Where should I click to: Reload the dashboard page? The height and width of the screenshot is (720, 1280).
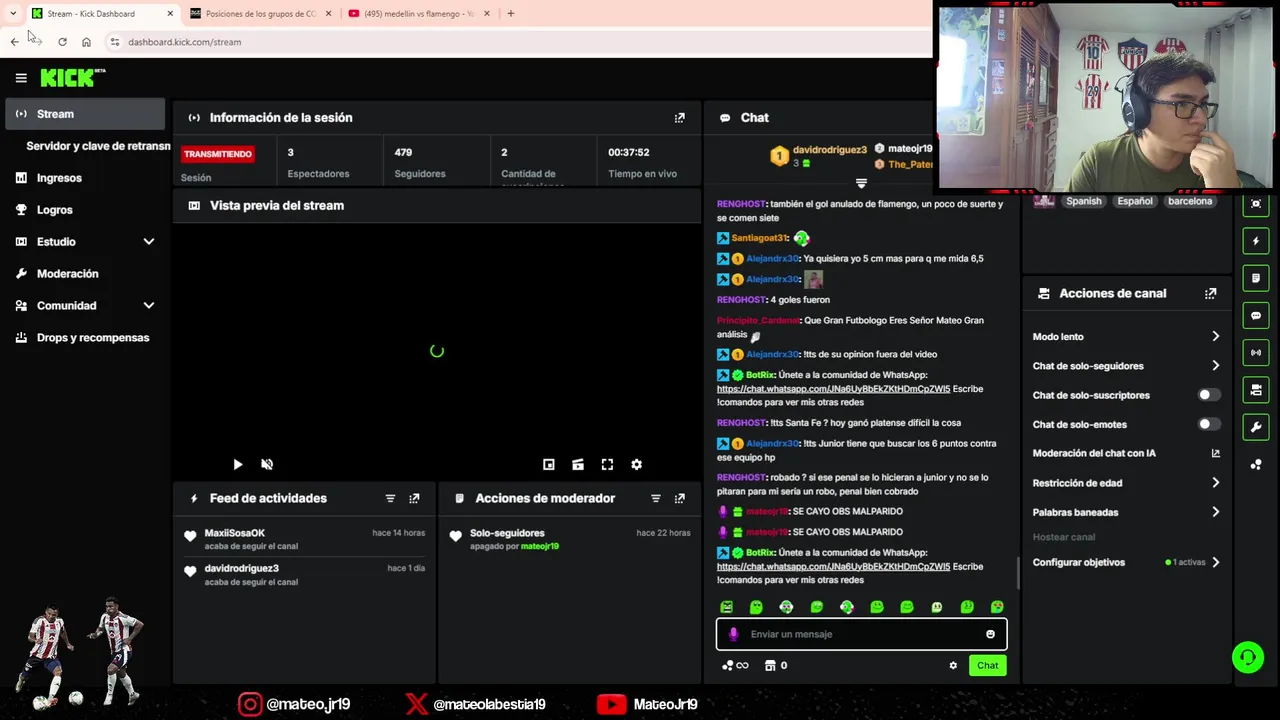62,42
